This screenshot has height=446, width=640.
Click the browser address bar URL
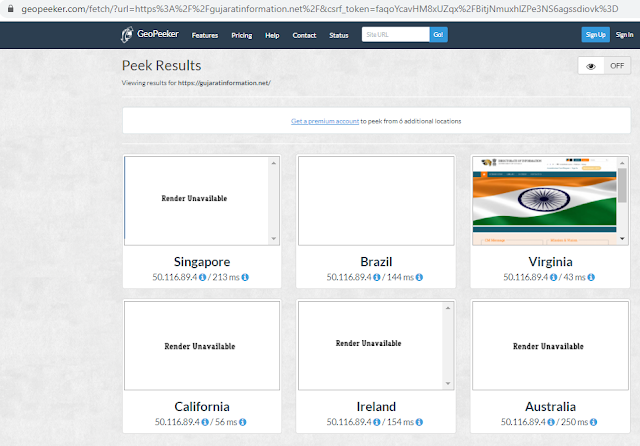320,9
